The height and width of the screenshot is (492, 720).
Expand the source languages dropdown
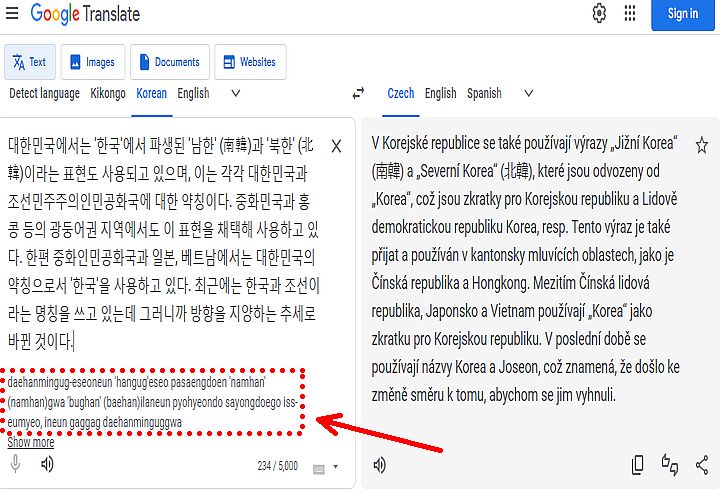click(x=236, y=93)
